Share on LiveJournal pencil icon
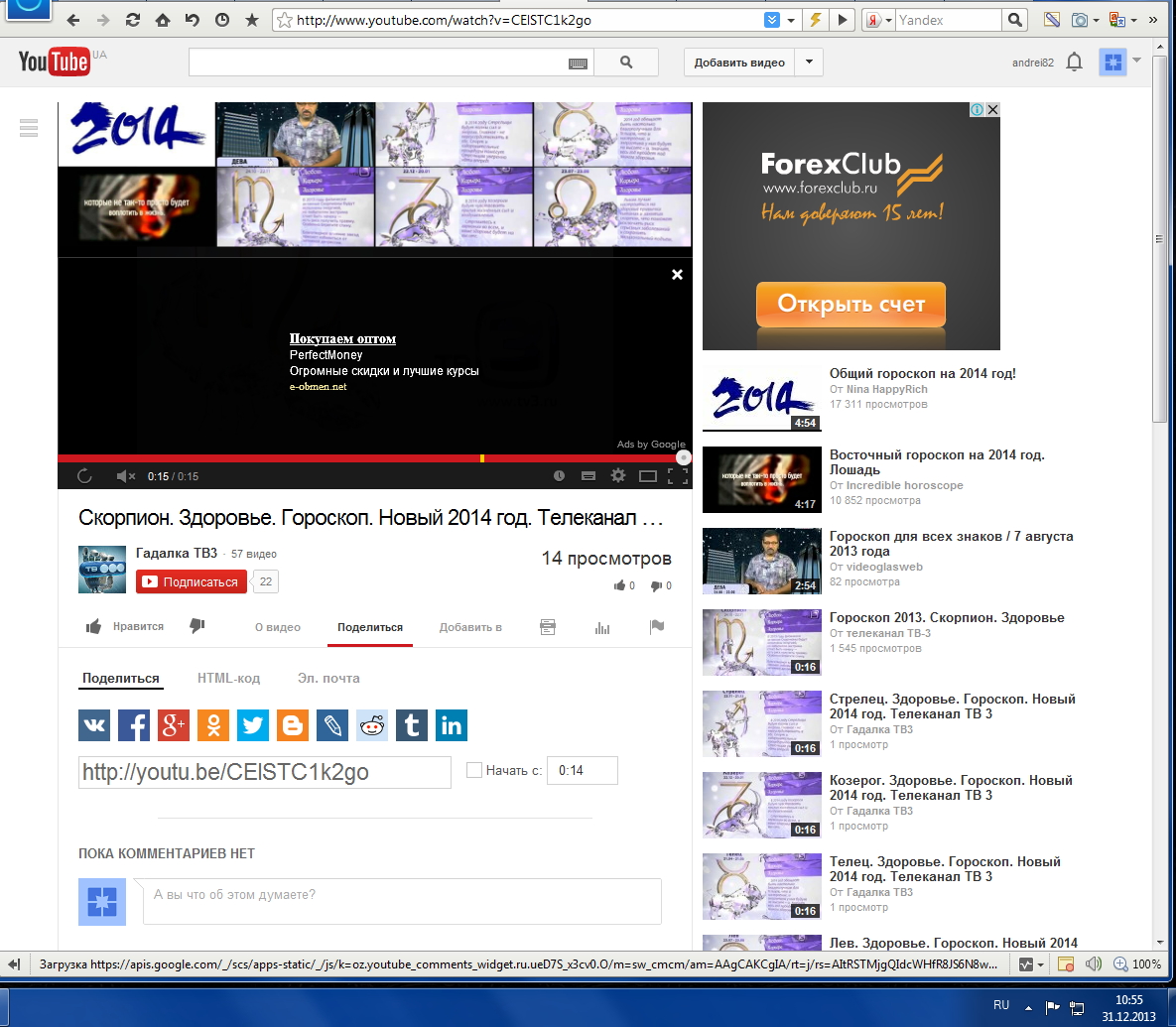The width and height of the screenshot is (1176, 1027). (332, 725)
